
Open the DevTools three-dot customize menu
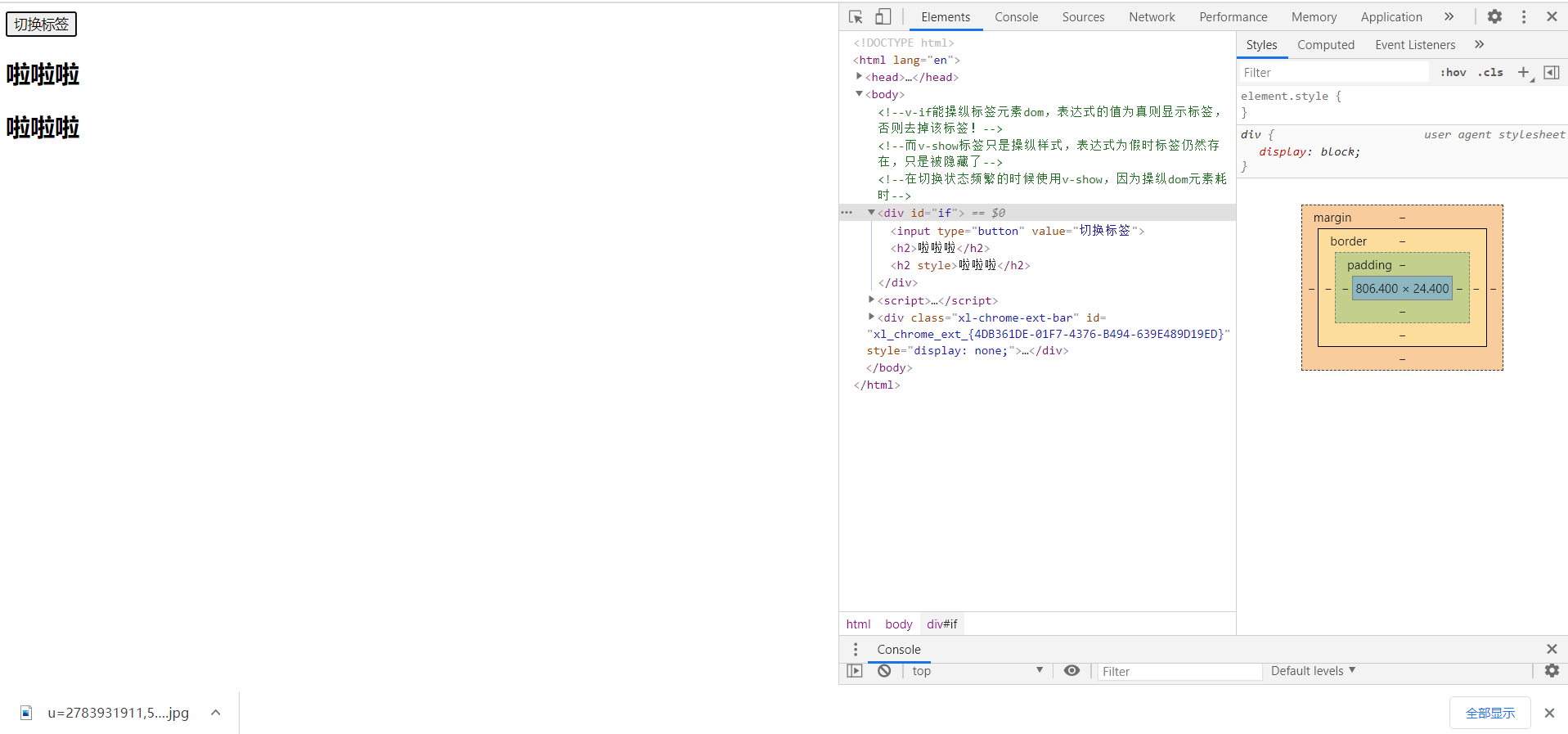pos(1523,16)
